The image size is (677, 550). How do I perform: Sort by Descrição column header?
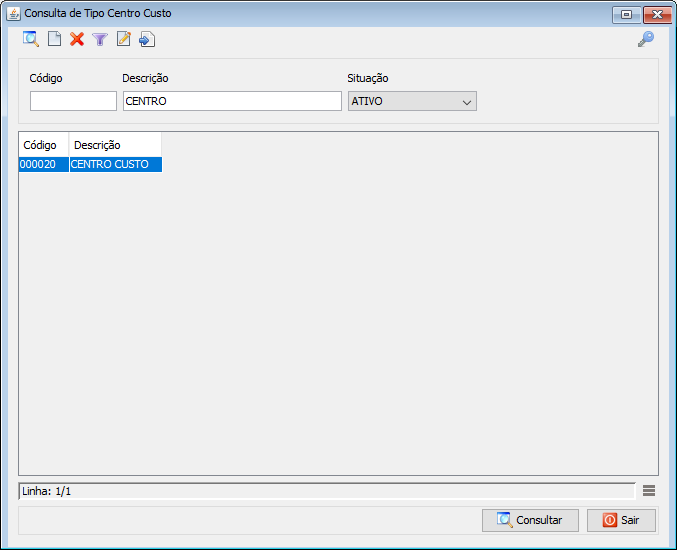click(x=114, y=145)
